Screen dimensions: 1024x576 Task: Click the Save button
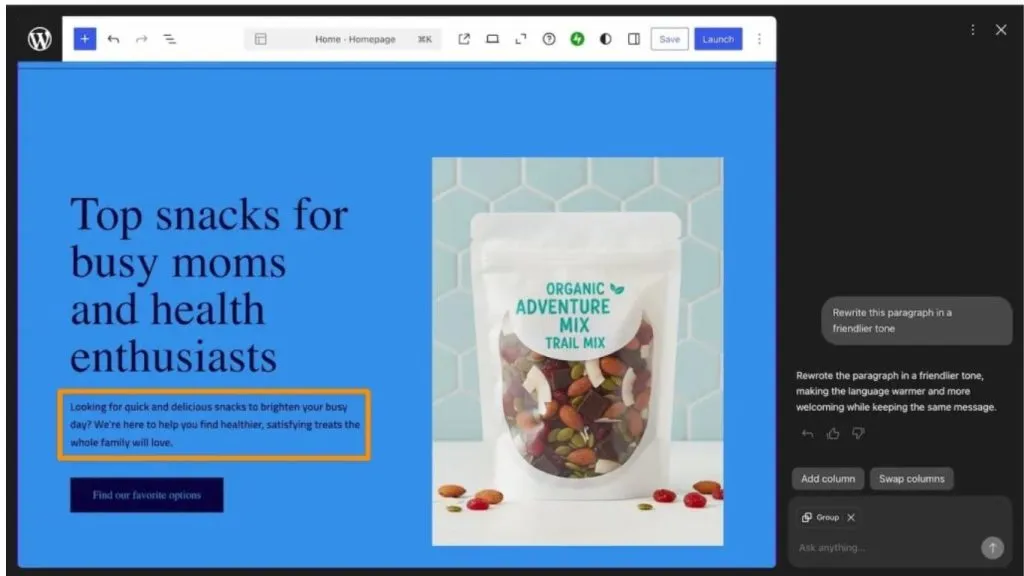[x=669, y=39]
